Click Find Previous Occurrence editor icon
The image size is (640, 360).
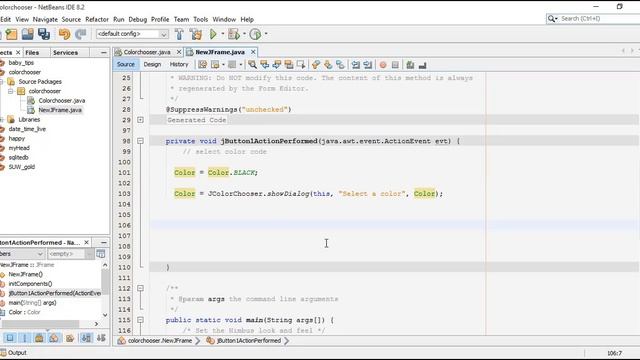tap(264, 64)
